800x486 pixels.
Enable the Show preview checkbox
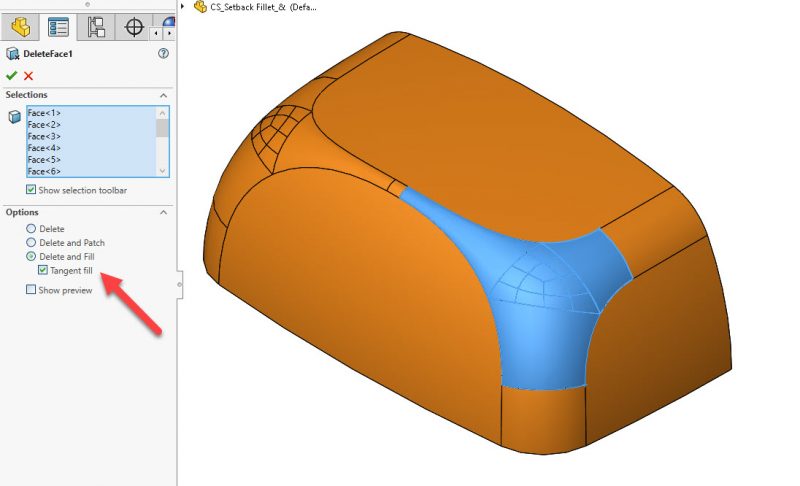(31, 290)
